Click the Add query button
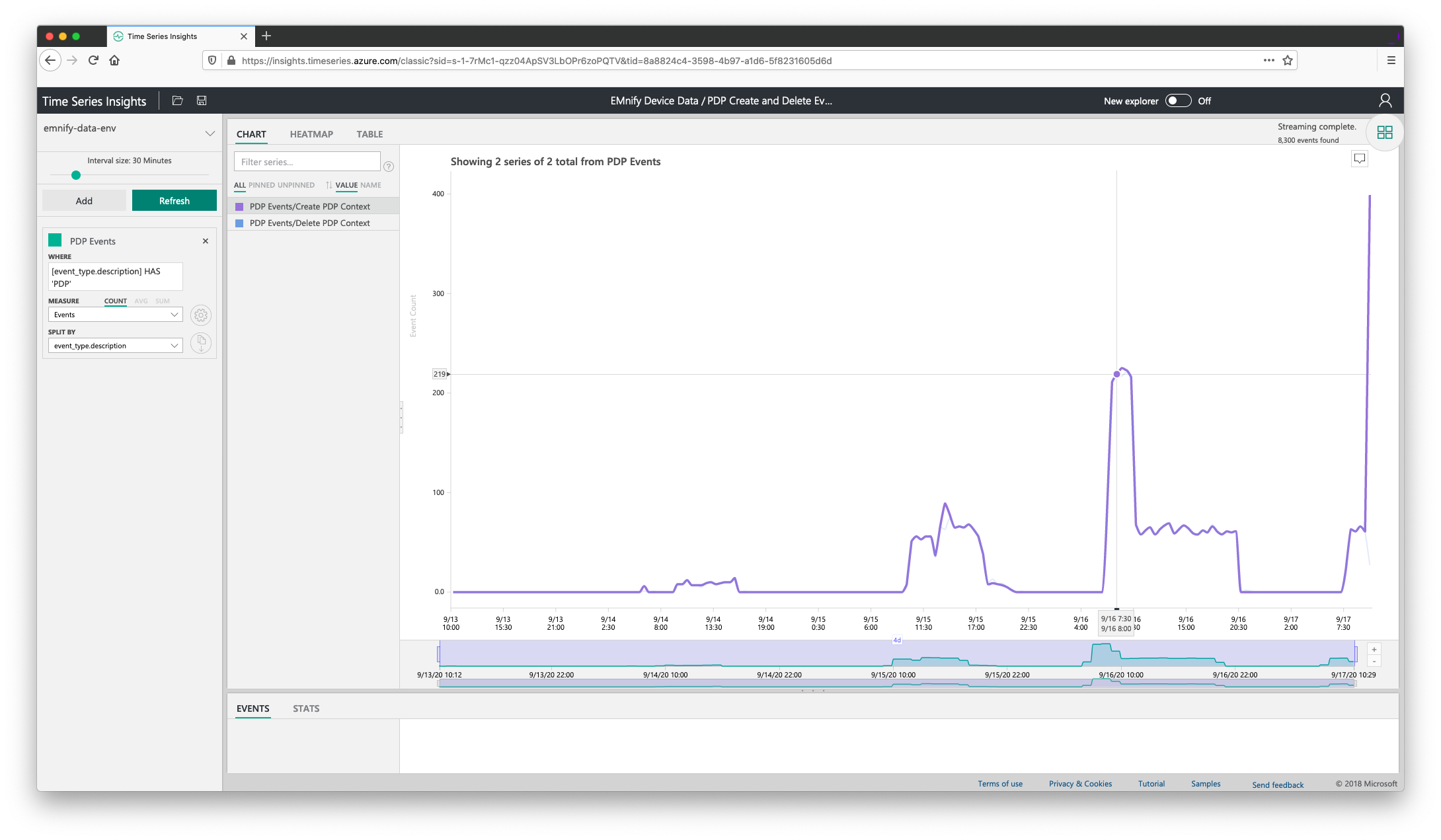The height and width of the screenshot is (840, 1441). 84,201
